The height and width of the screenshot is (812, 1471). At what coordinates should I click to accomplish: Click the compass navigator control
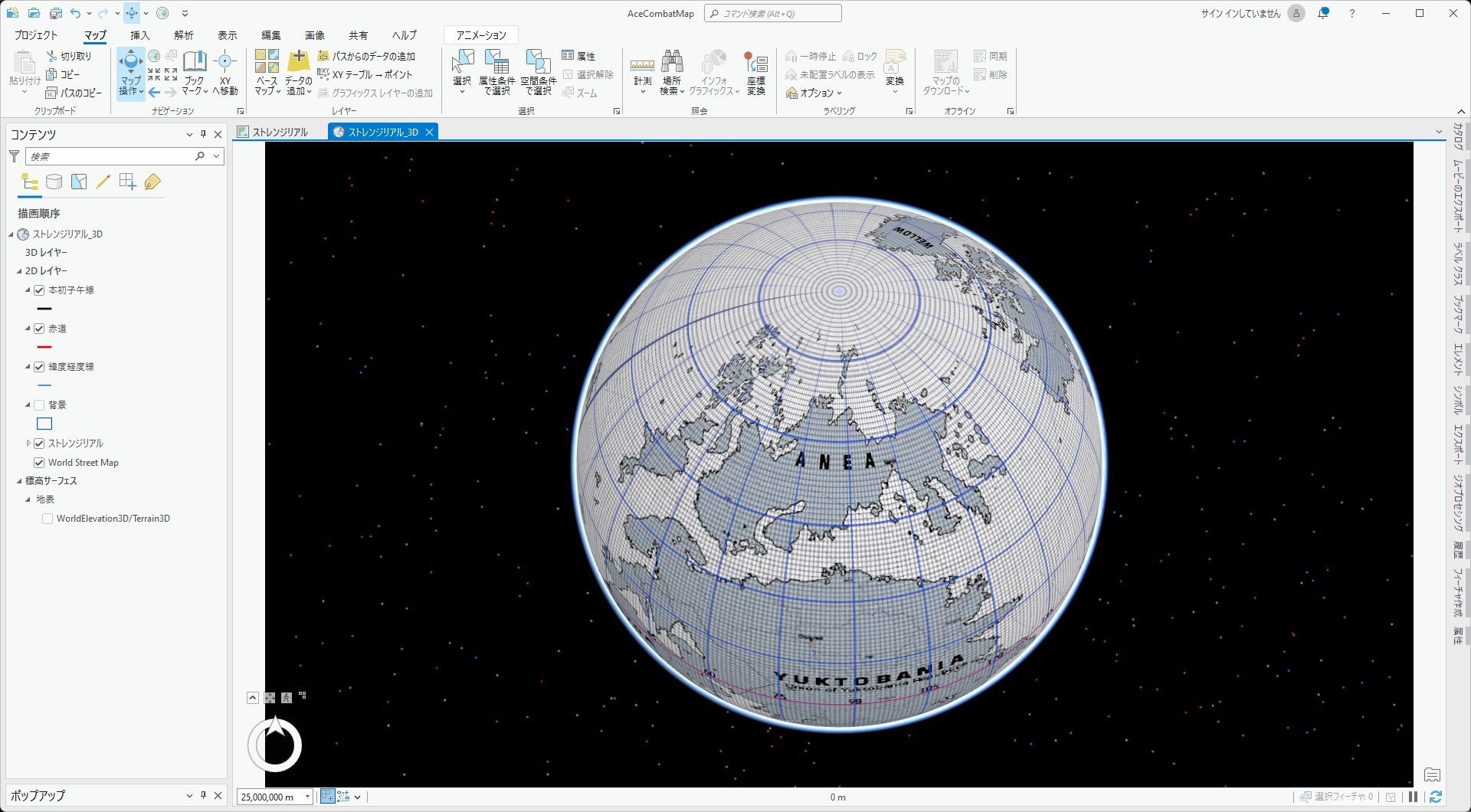point(275,745)
